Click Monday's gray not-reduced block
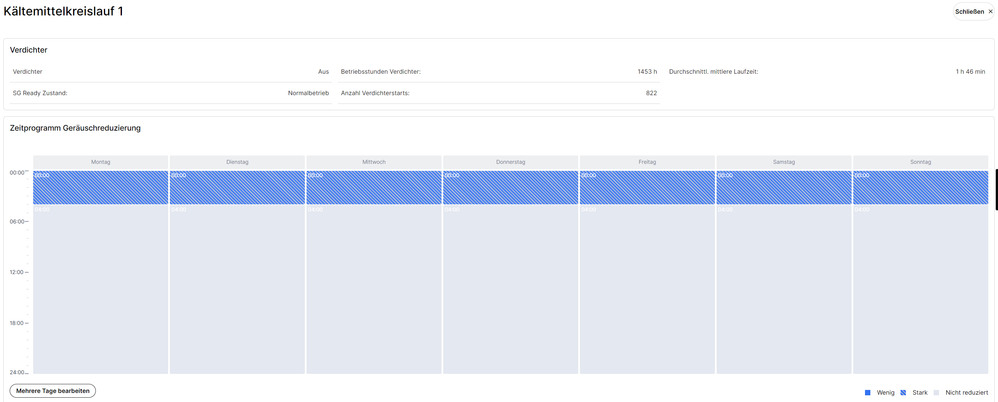Viewport: 998px width, 402px height. (101, 290)
